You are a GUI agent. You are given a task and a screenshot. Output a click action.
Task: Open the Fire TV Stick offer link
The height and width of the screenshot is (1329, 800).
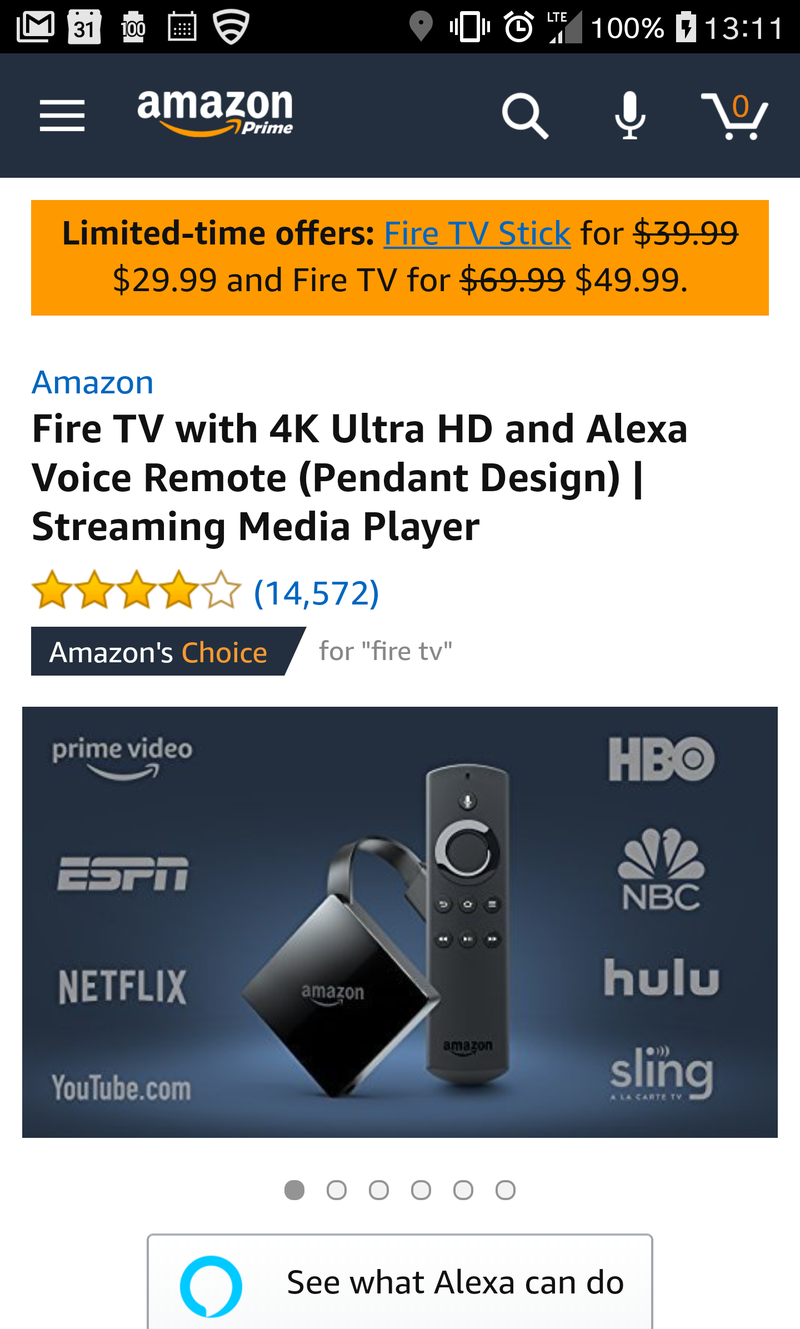click(x=477, y=233)
